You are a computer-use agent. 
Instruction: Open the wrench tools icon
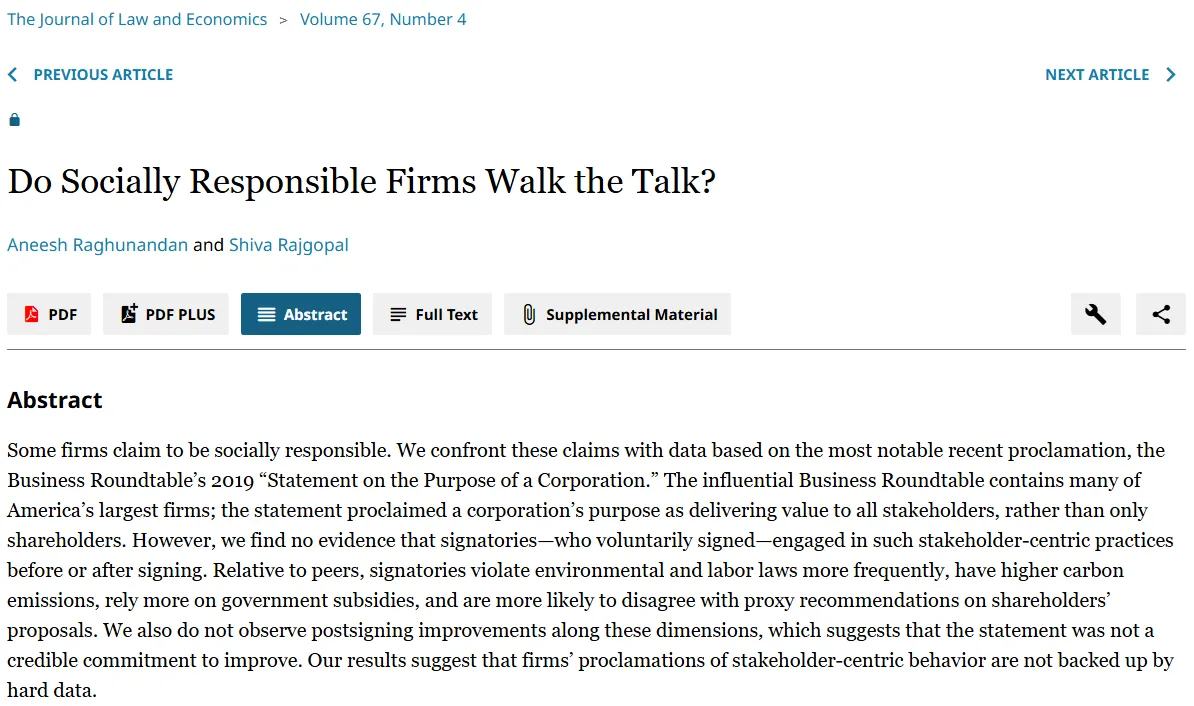click(1095, 314)
